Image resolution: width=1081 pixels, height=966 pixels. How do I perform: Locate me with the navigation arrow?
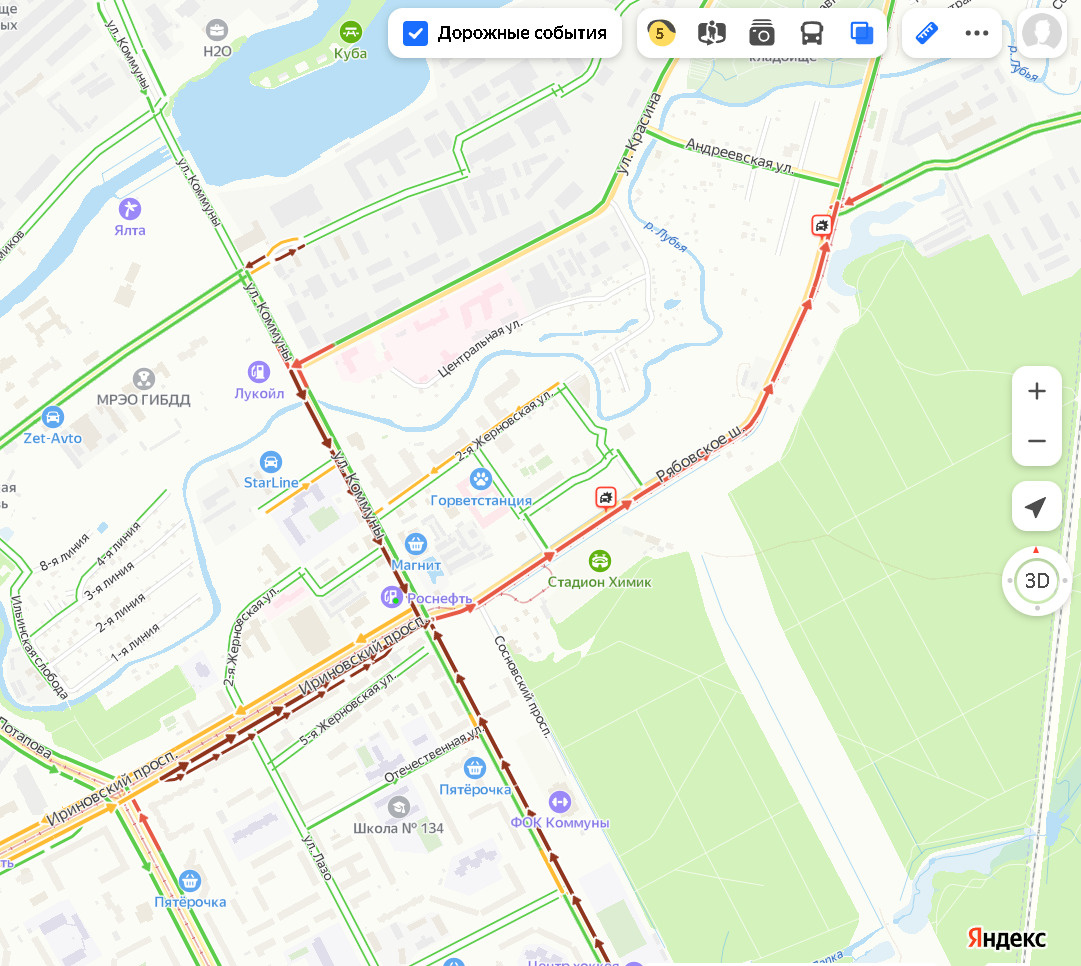[1036, 507]
